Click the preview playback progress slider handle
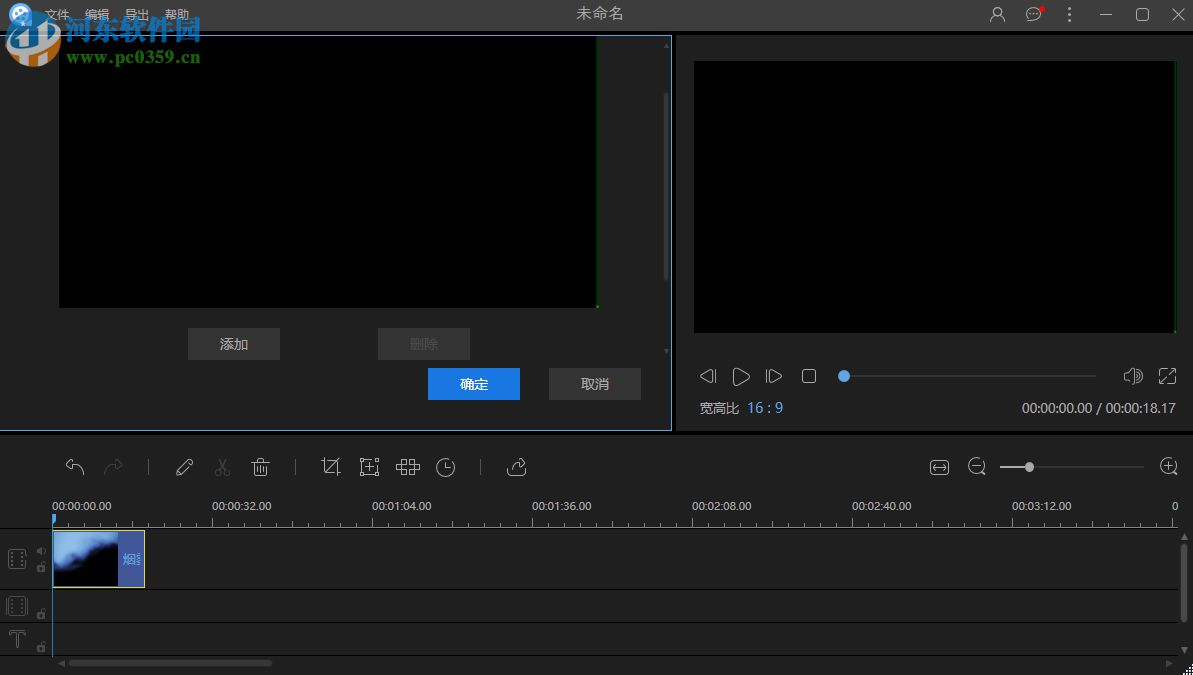1193x675 pixels. pos(844,376)
